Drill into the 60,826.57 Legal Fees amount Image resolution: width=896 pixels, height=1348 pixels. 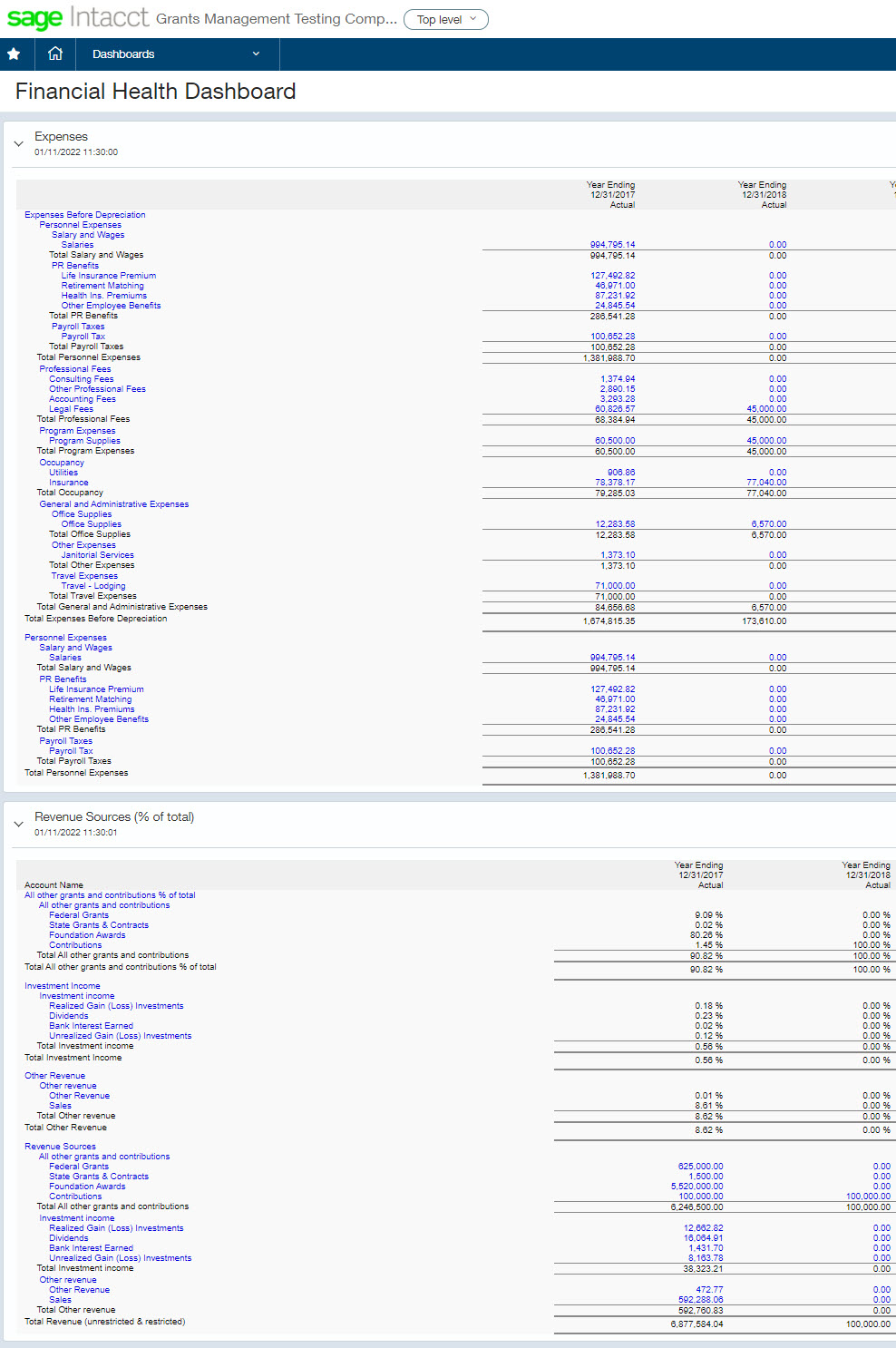tap(615, 409)
